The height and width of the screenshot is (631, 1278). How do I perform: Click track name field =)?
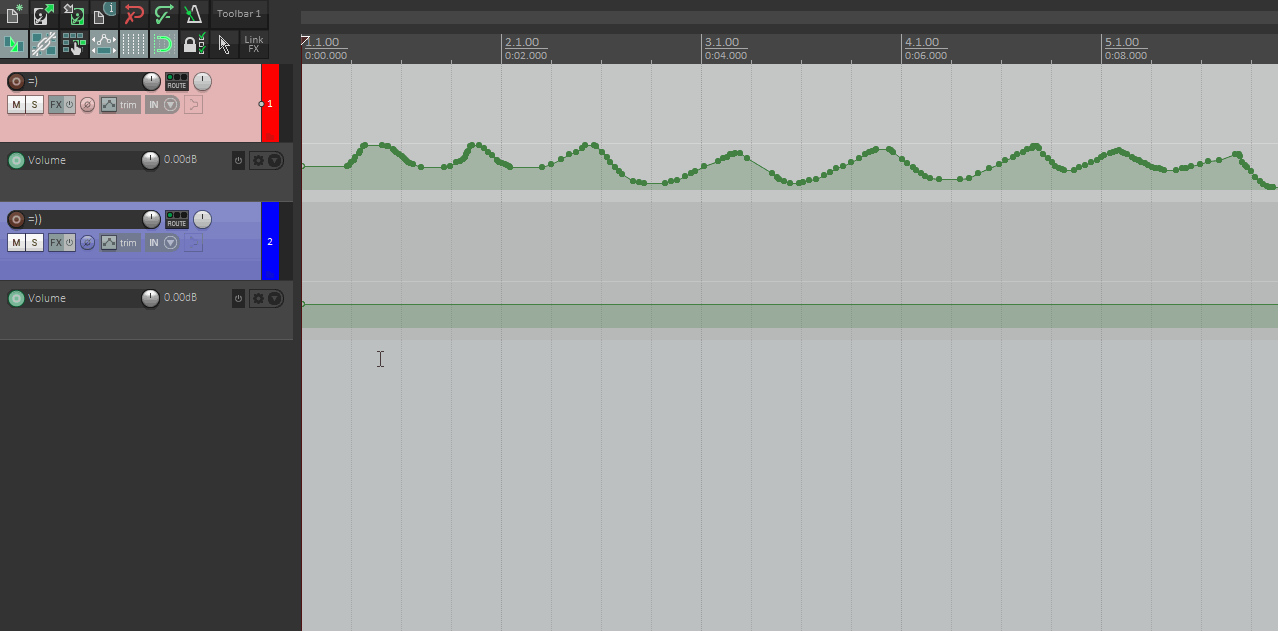(x=84, y=81)
